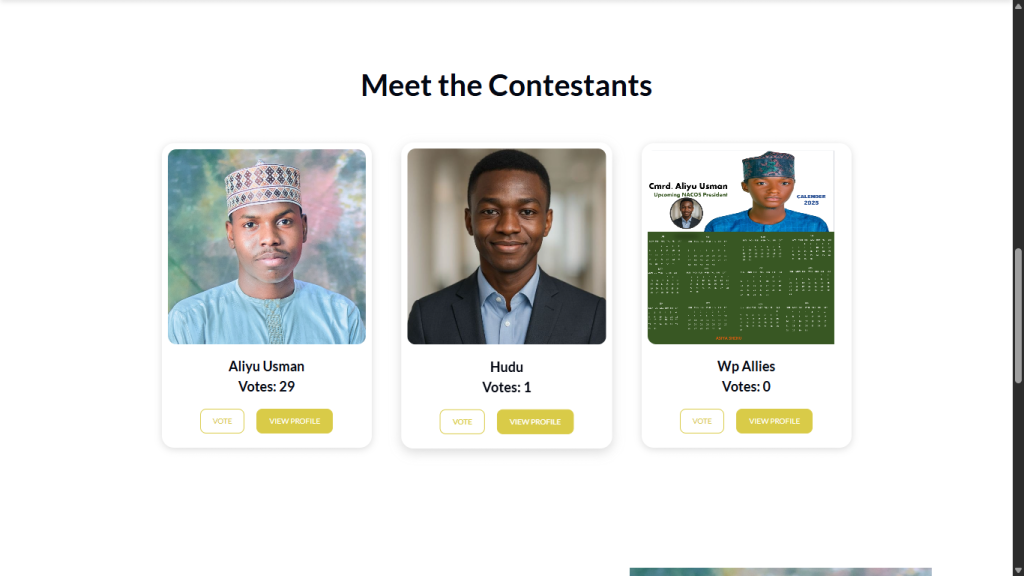Click the 'Wp Allies' name label

point(746,366)
